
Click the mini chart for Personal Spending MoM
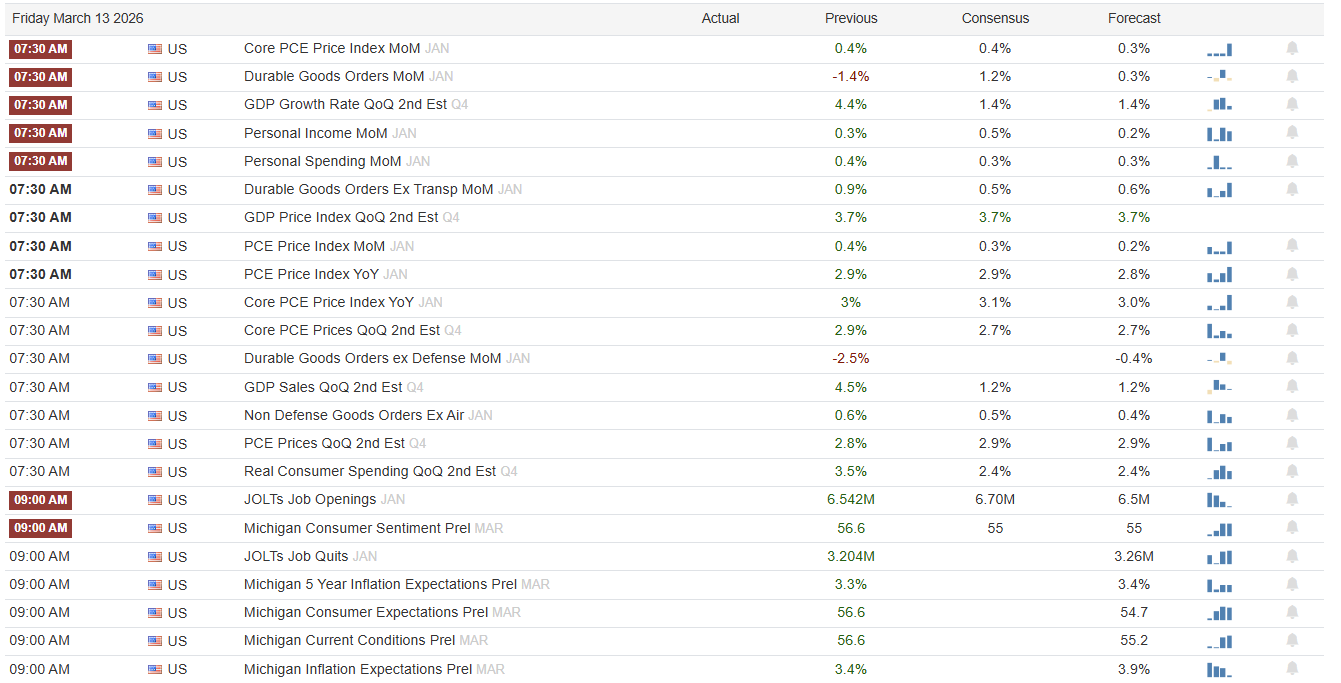[1220, 161]
